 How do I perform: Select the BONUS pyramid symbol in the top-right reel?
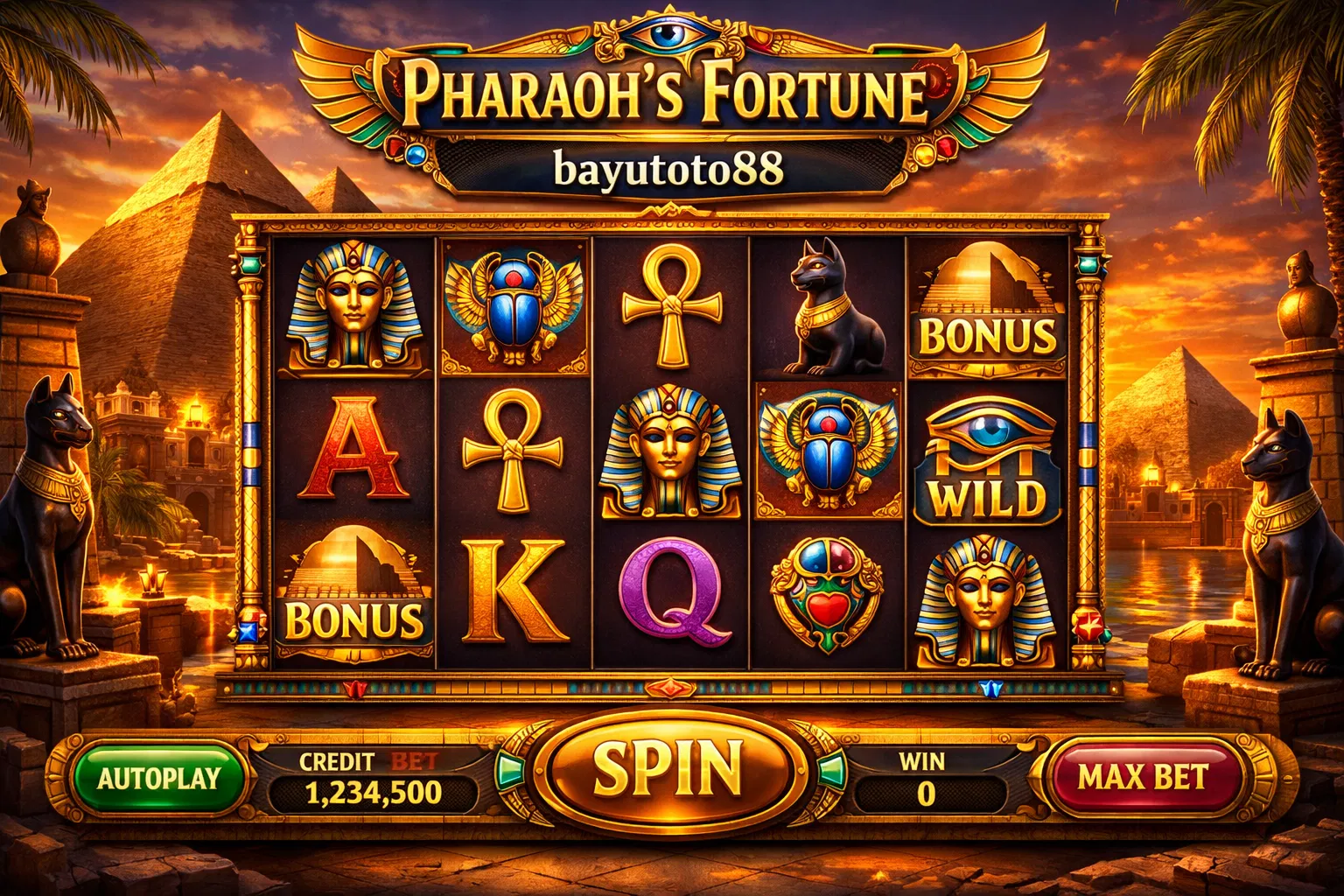point(987,311)
